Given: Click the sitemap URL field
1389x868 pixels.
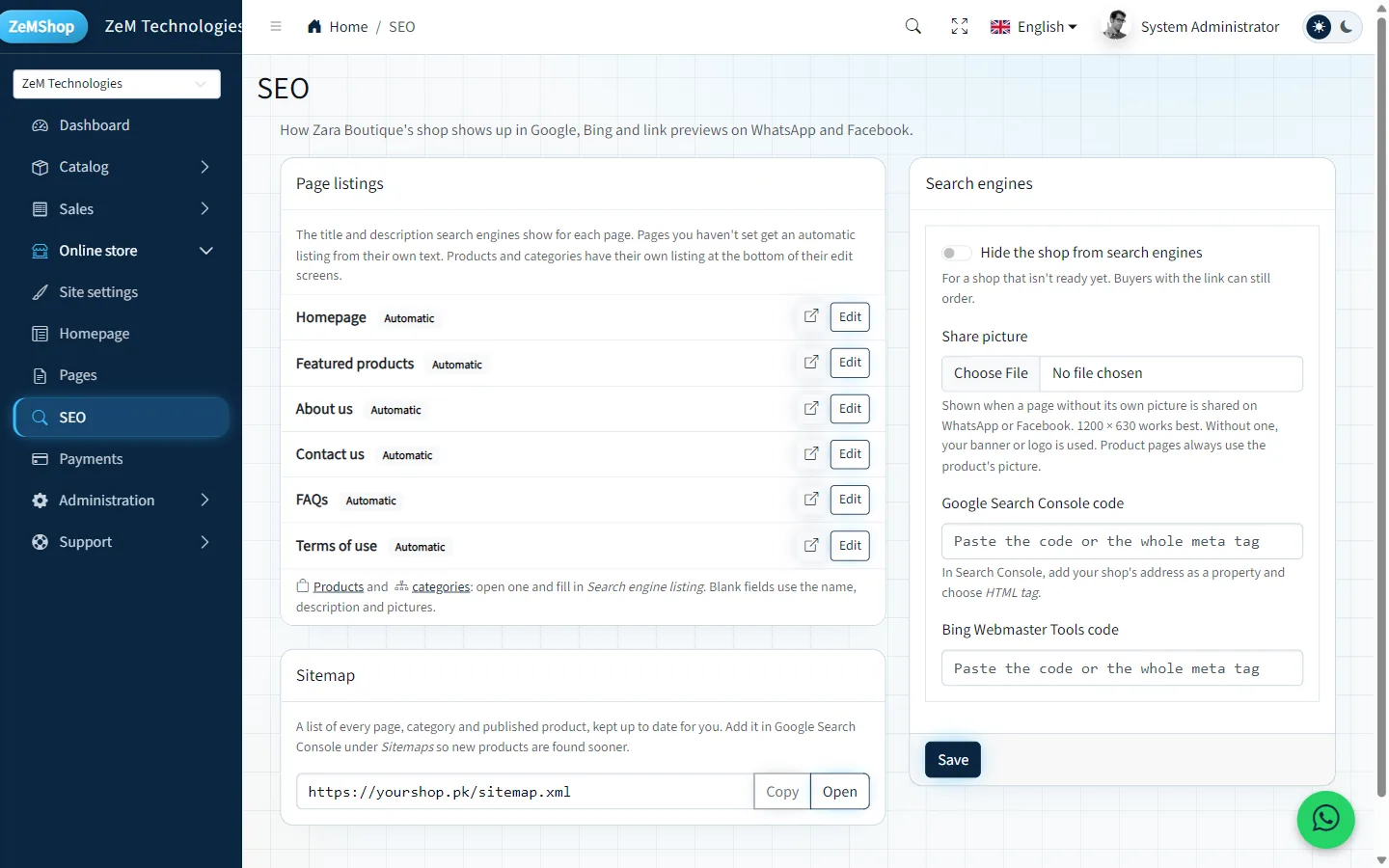Looking at the screenshot, I should [525, 792].
